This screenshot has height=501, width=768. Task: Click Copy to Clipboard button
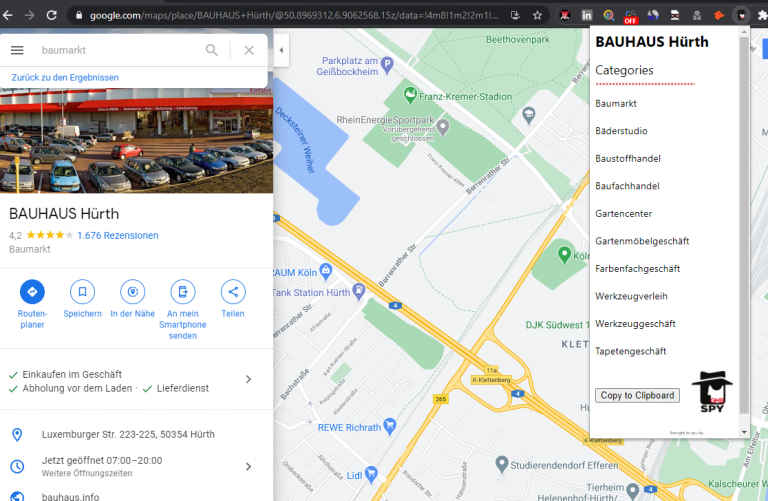[x=637, y=395]
